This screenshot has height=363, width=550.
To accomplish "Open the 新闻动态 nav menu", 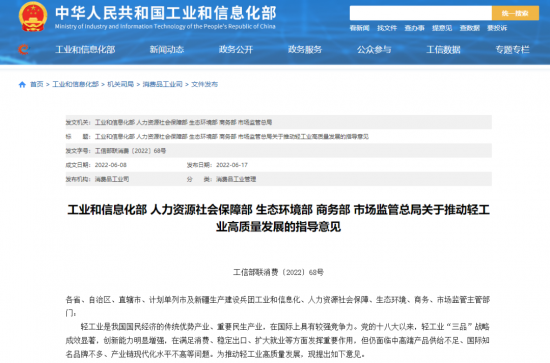I will 167,49.
